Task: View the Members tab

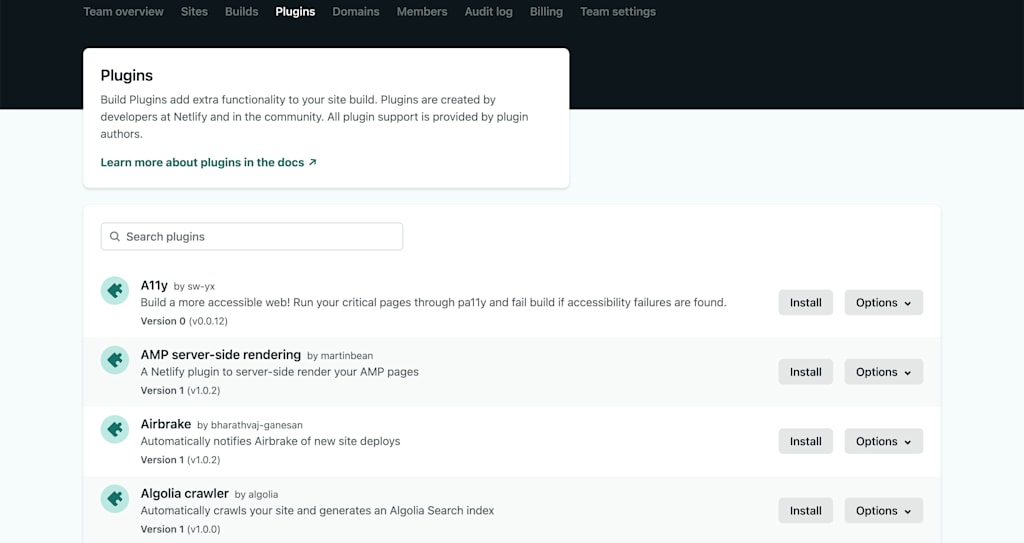Action: pos(422,12)
